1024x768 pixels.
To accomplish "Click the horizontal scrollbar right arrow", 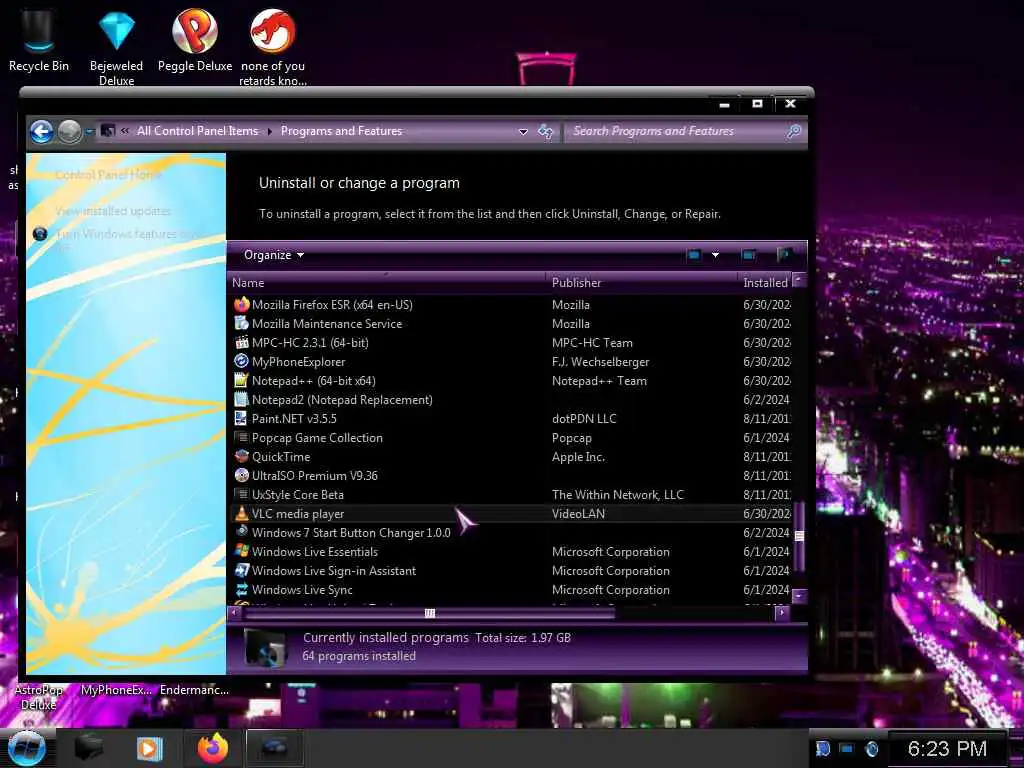I will click(x=782, y=613).
